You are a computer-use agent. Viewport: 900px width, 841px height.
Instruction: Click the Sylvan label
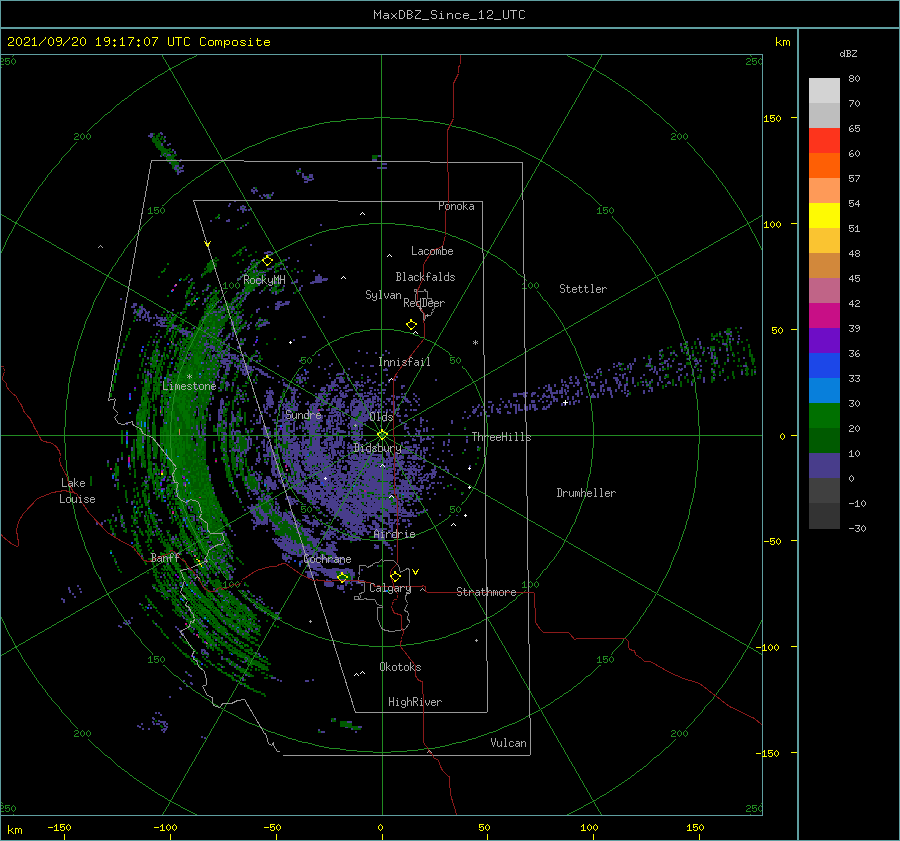[383, 295]
